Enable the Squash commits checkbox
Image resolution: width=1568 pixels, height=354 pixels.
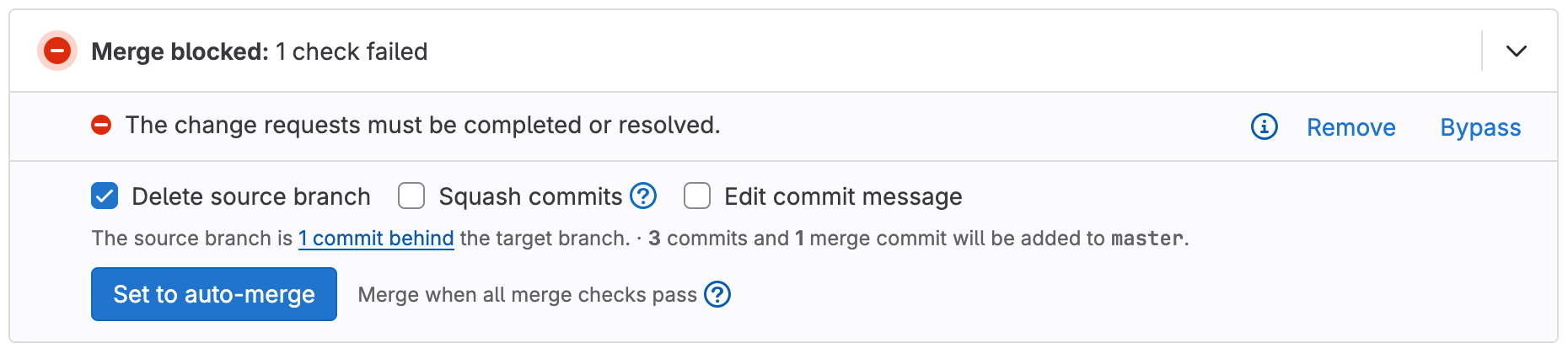411,196
